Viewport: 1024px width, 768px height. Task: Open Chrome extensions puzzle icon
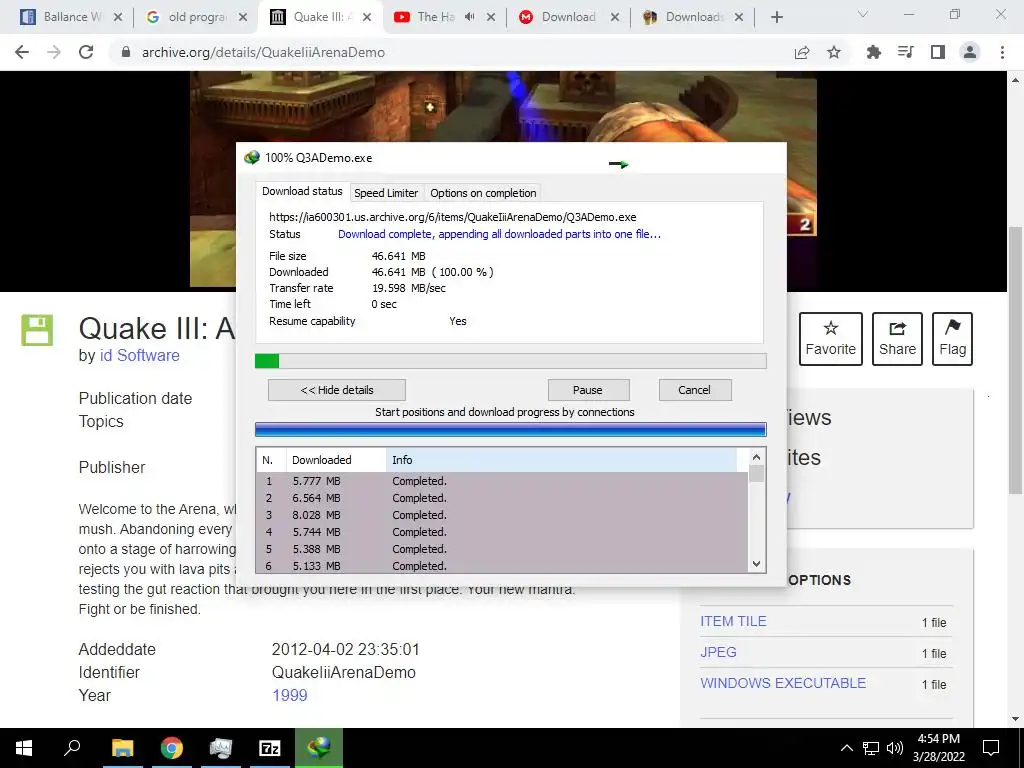click(873, 52)
